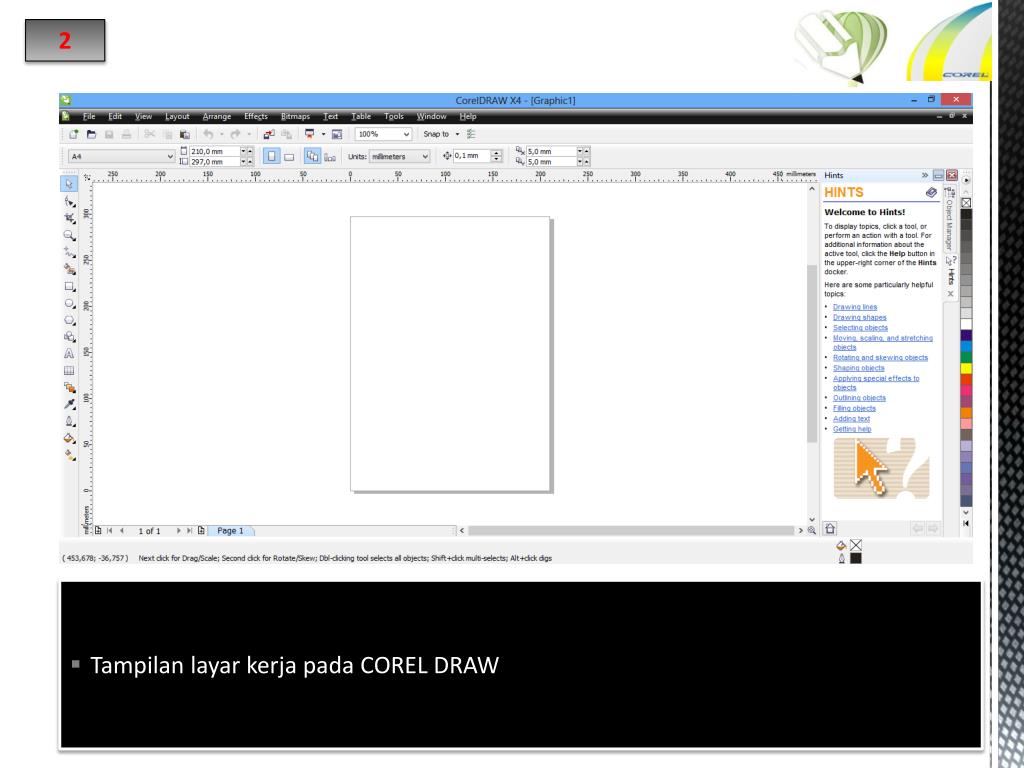1024x768 pixels.
Task: Select the Crop tool
Action: (69, 218)
